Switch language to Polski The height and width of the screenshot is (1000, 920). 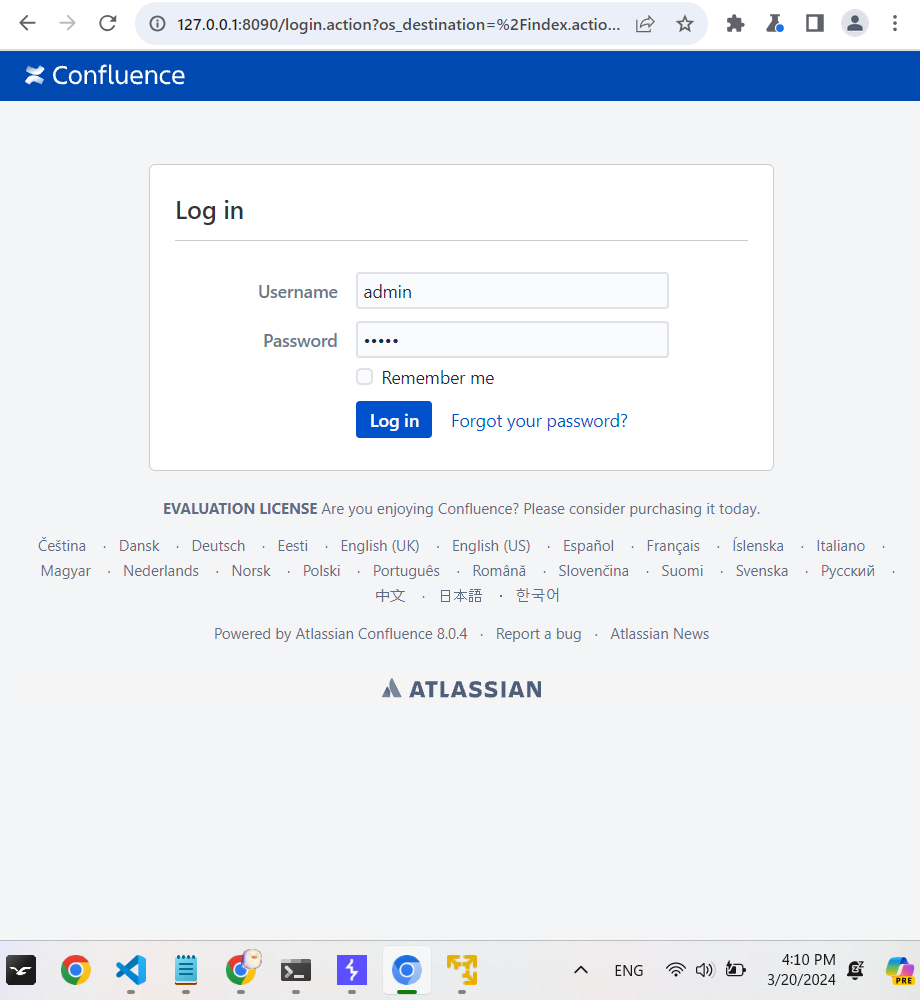(321, 571)
